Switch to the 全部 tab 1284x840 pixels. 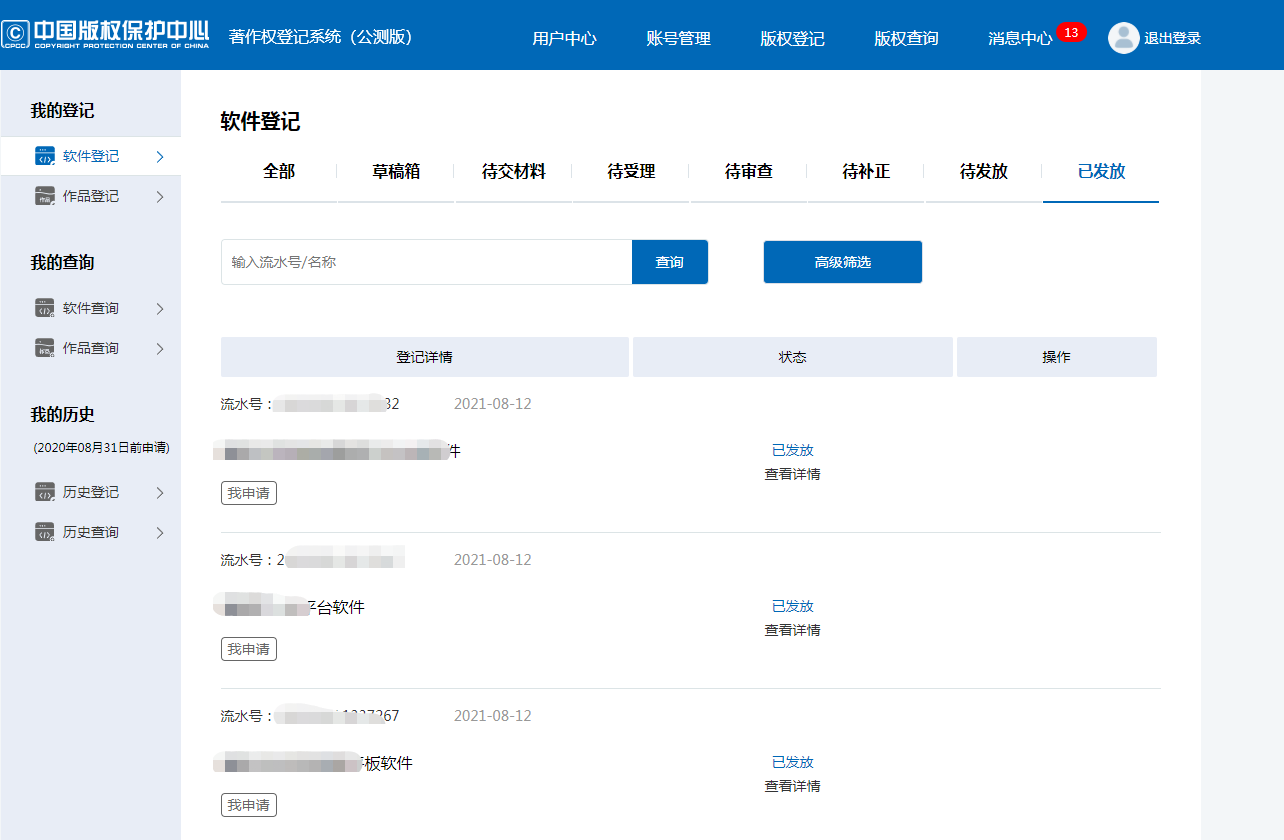[x=279, y=172]
